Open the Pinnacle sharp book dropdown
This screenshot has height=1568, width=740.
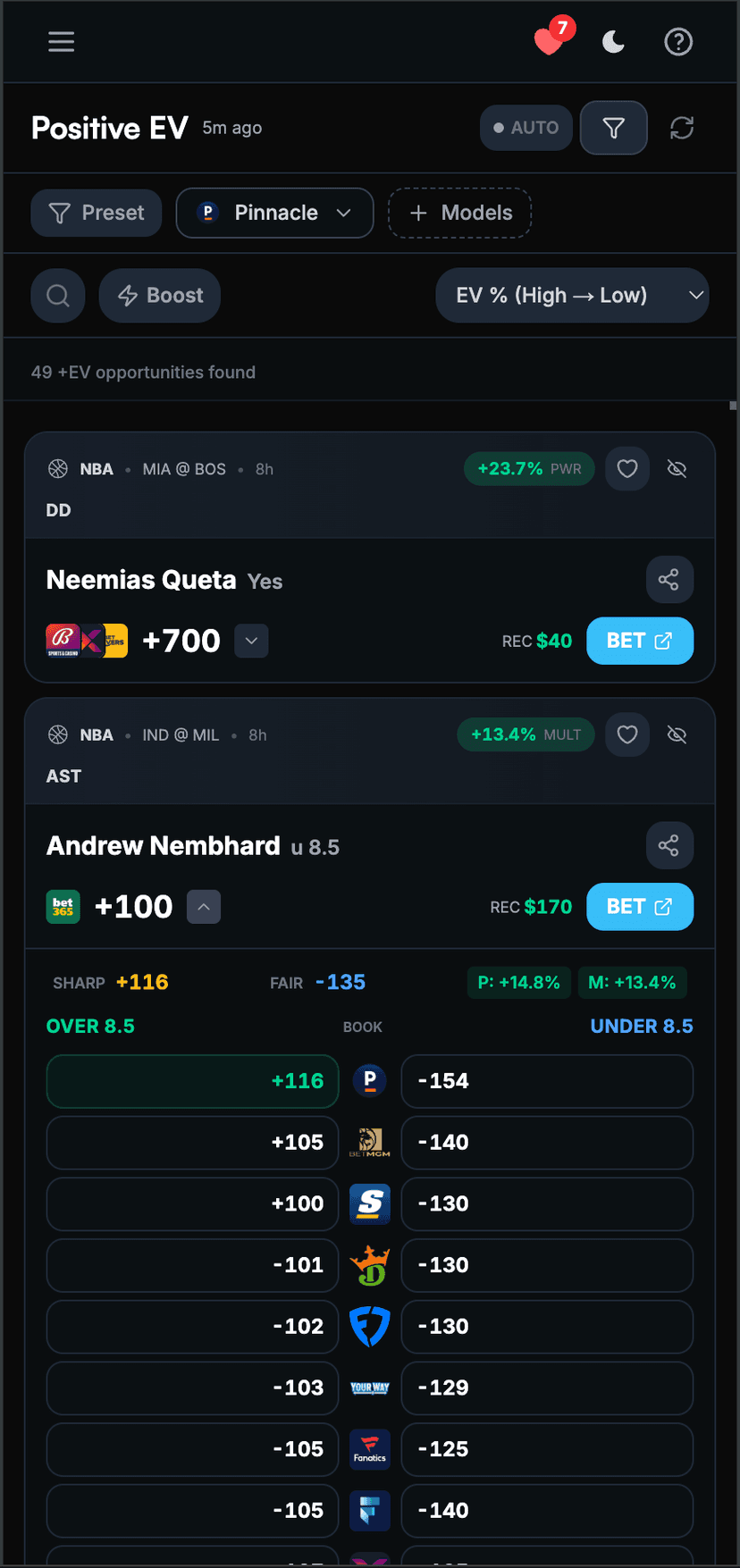point(274,213)
